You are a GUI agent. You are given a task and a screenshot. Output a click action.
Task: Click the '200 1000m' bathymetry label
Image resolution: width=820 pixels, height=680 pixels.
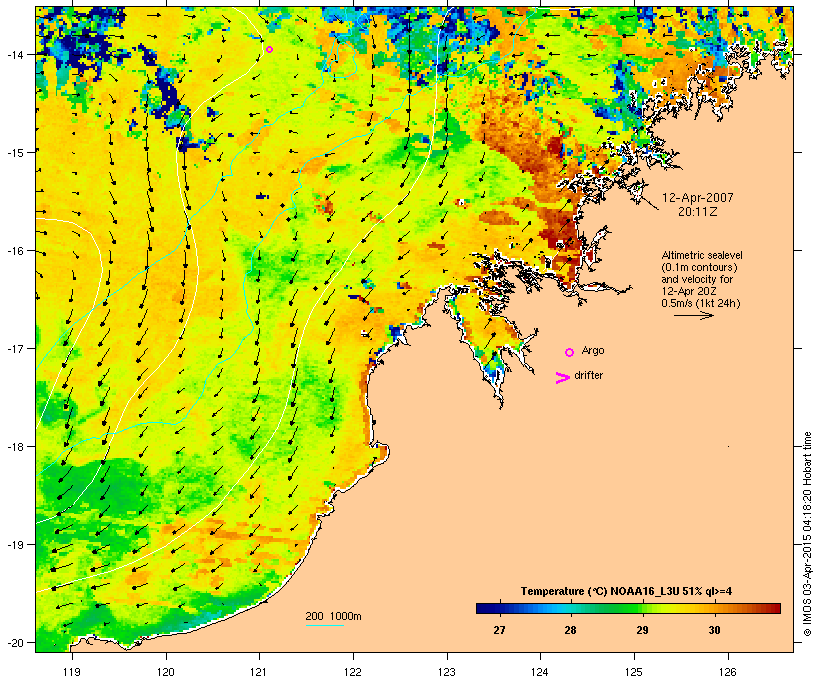(x=333, y=616)
